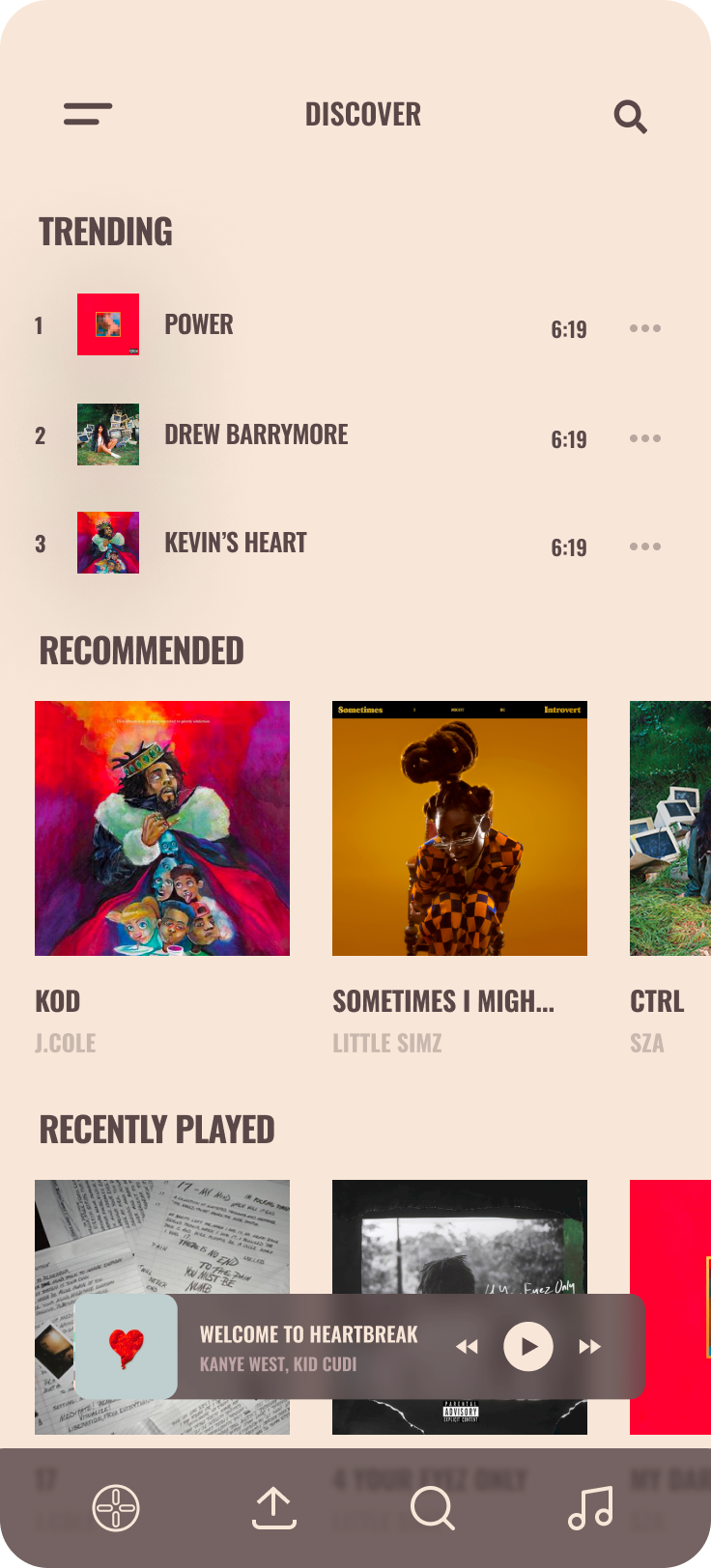Open Sometimes I Might Be Introvert album cover

(460, 828)
